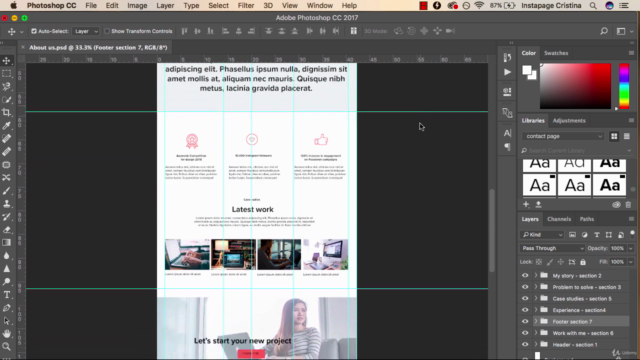The height and width of the screenshot is (360, 640).
Task: Switch library to list view
Action: 627,136
